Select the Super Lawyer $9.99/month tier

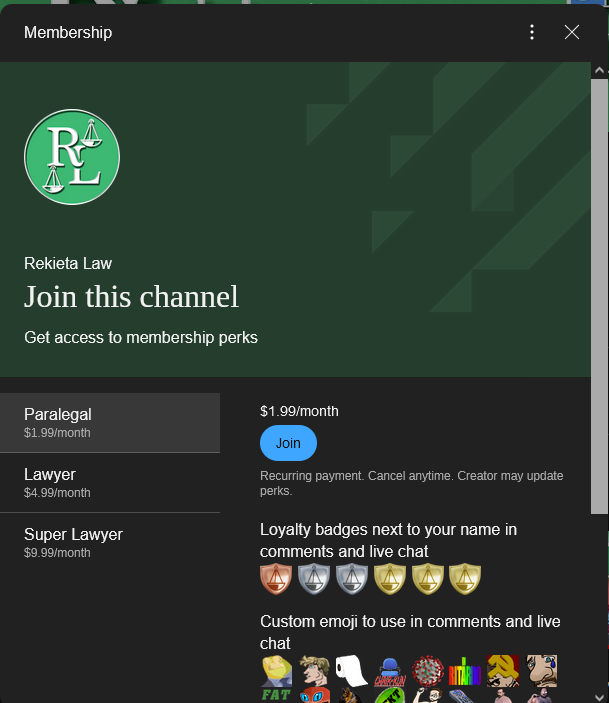[110, 543]
